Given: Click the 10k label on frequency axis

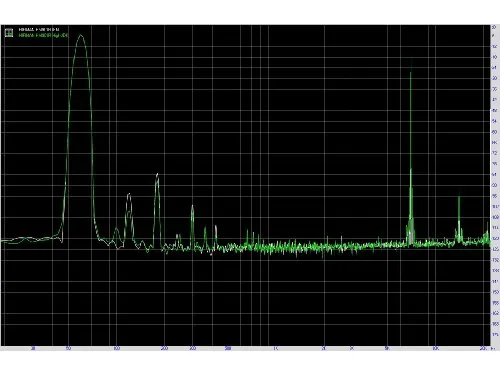Looking at the screenshot, I should tap(435, 349).
